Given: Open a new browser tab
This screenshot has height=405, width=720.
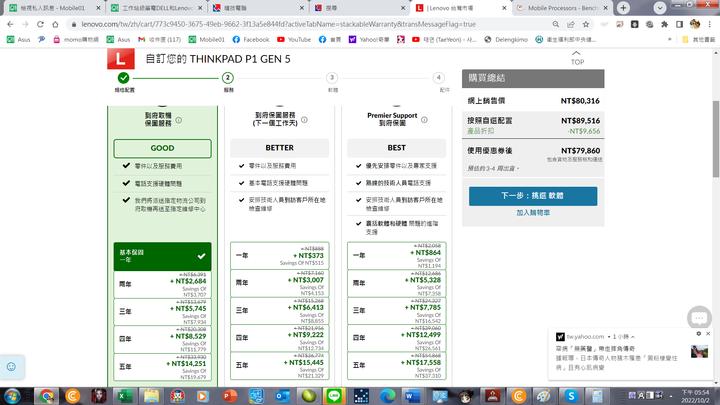Looking at the screenshot, I should 623,8.
